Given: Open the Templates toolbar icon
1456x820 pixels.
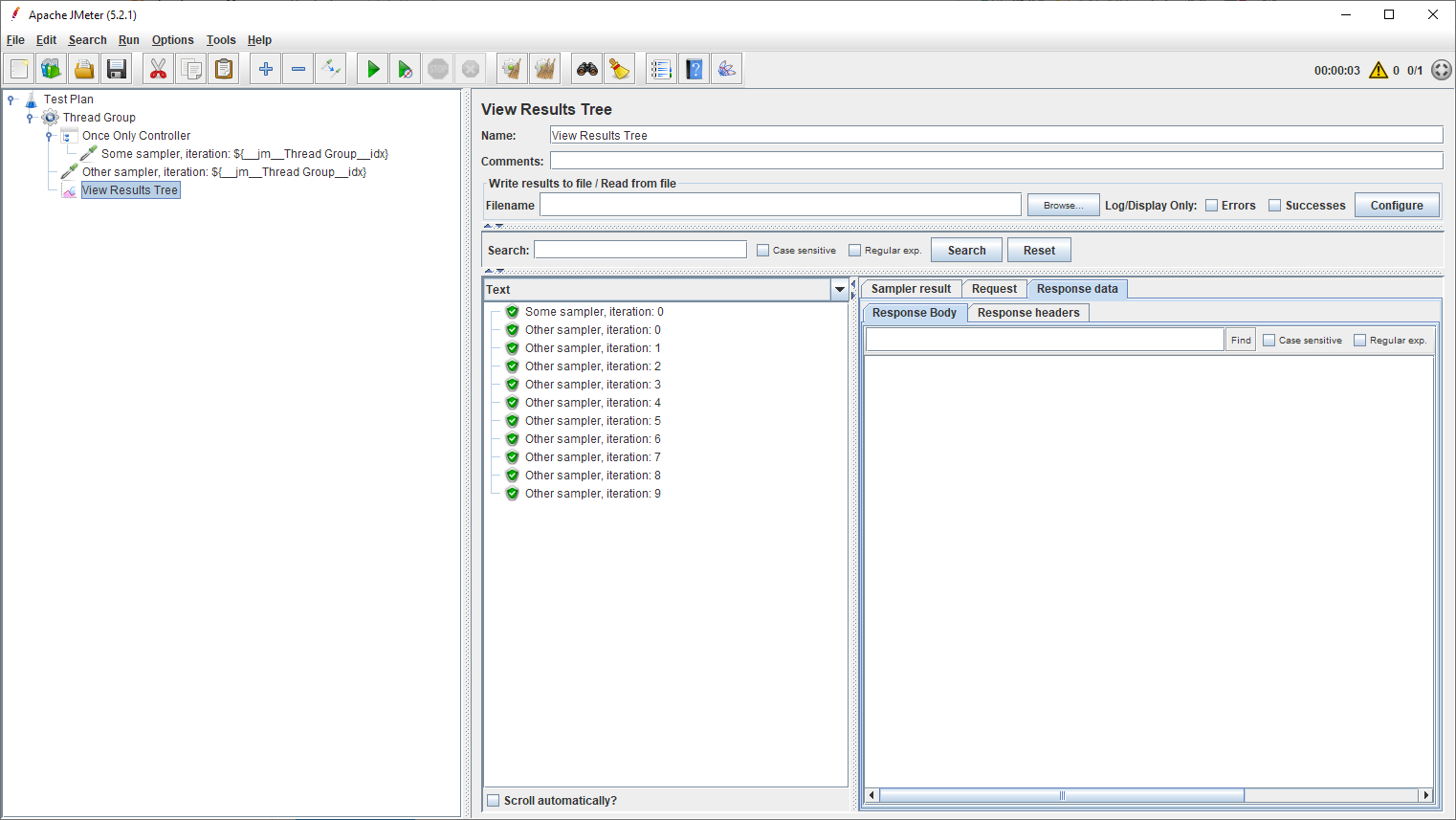Looking at the screenshot, I should 52,69.
